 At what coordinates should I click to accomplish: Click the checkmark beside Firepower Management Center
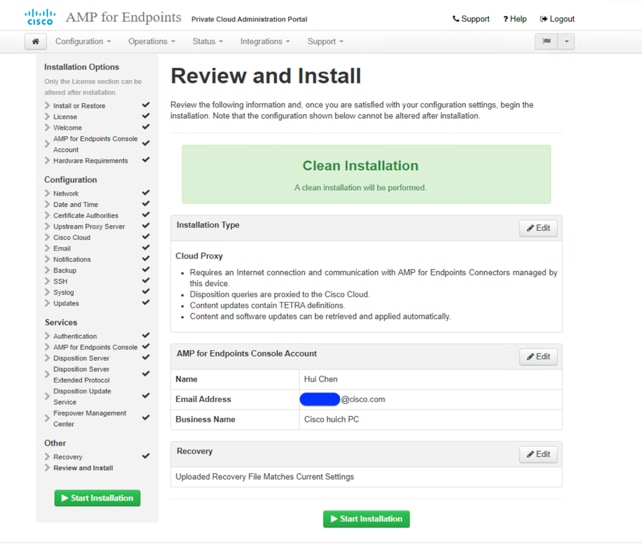pyautogui.click(x=146, y=418)
